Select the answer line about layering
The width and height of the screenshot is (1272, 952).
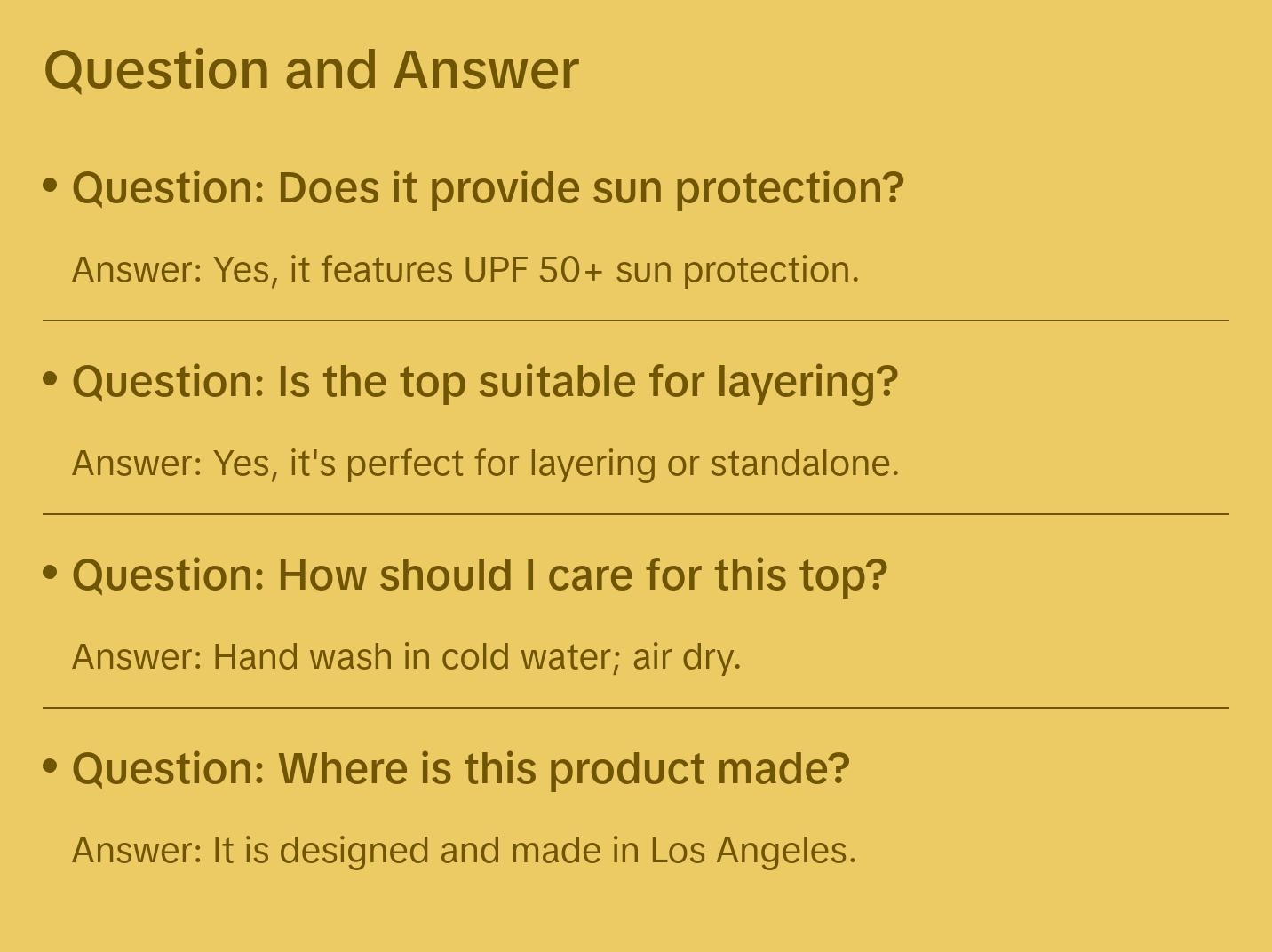[485, 464]
